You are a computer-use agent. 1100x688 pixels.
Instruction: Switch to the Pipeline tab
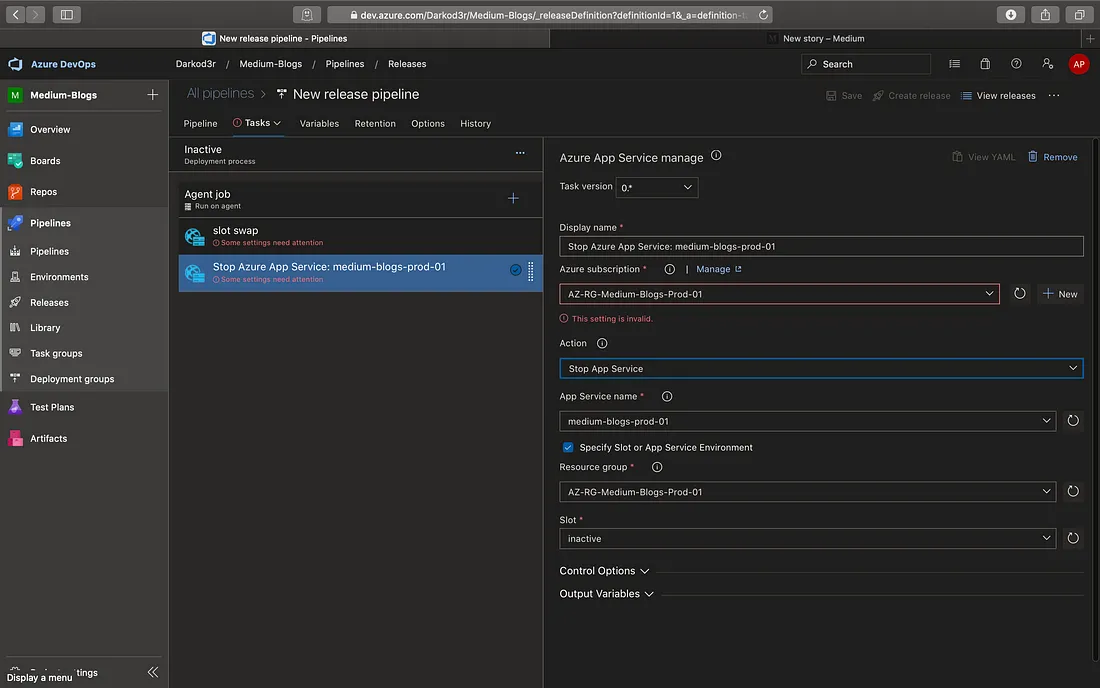pyautogui.click(x=201, y=123)
